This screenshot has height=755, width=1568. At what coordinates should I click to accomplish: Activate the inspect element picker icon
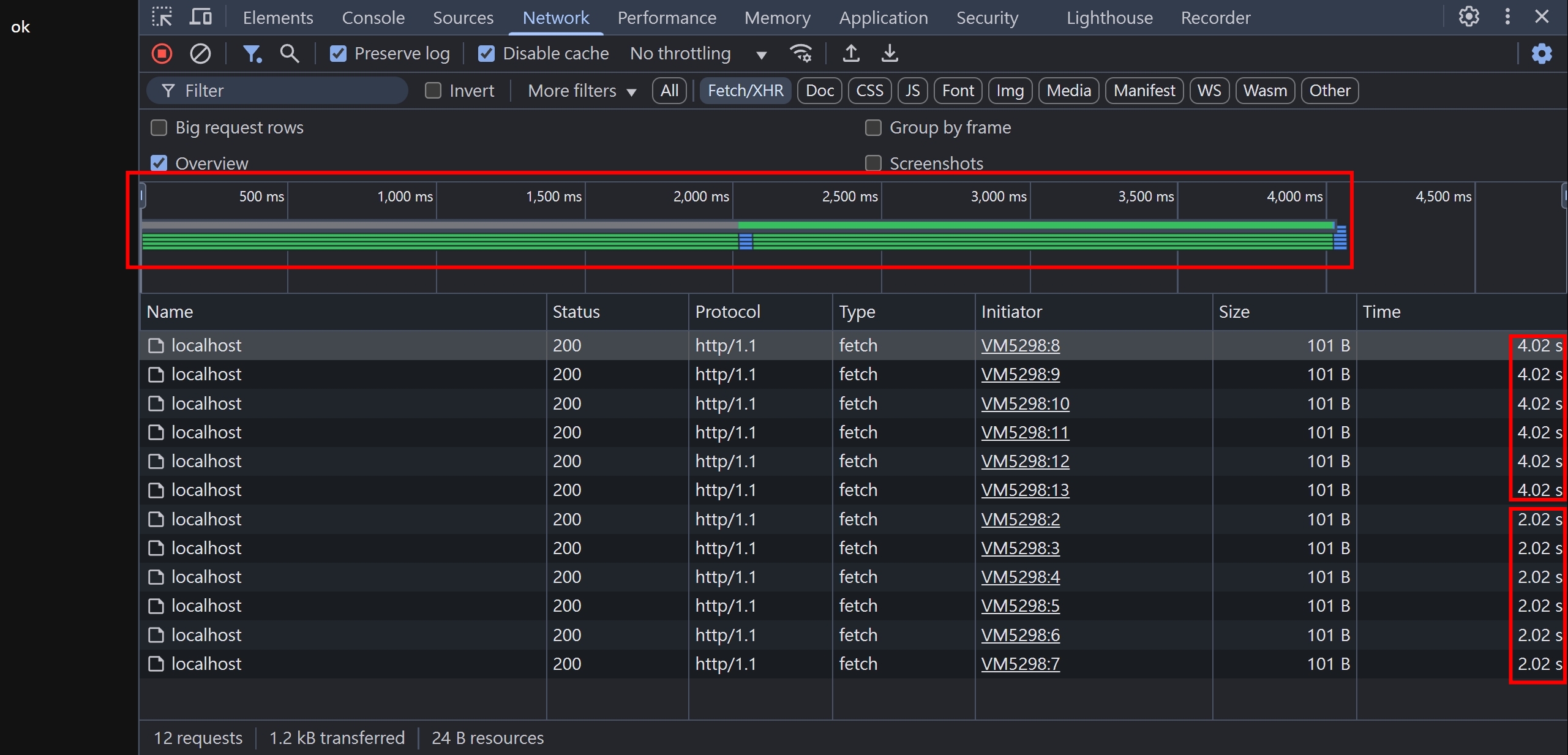(x=162, y=17)
